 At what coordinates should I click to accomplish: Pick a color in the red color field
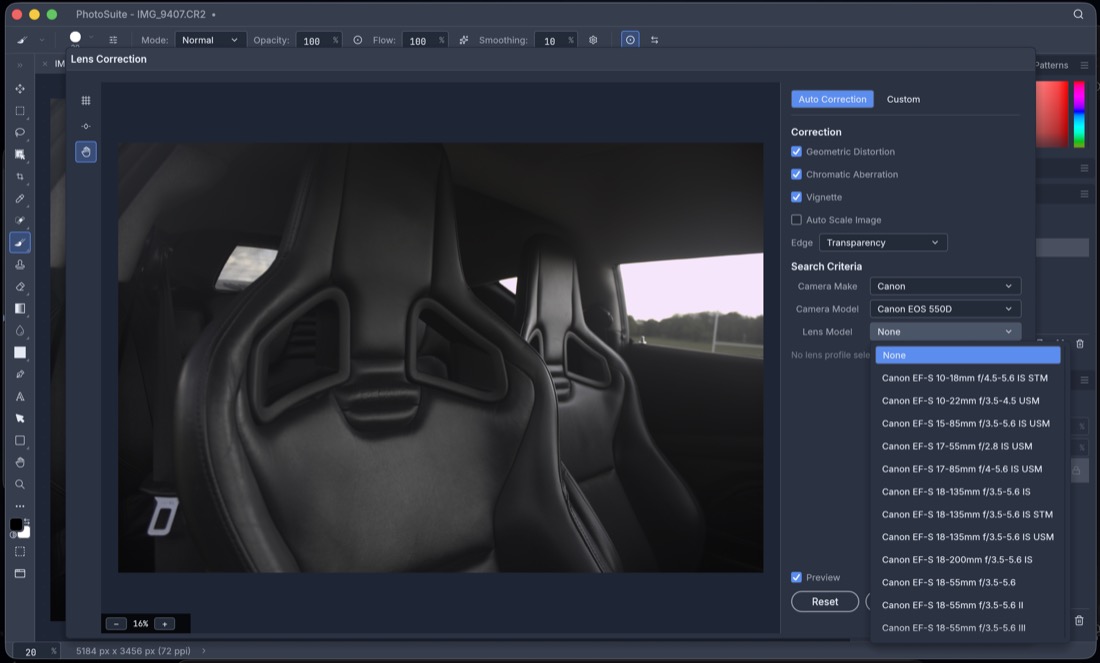point(1052,114)
